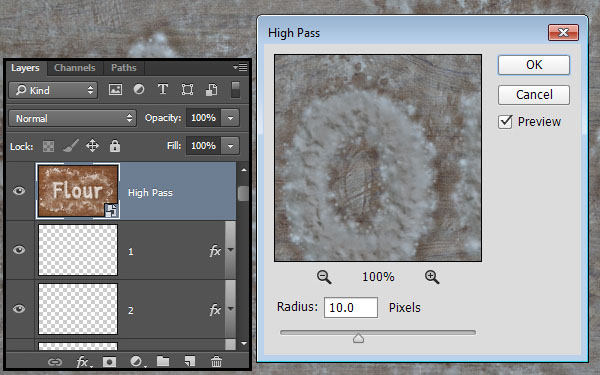
Task: Filter layers by smart object icon
Action: 212,90
